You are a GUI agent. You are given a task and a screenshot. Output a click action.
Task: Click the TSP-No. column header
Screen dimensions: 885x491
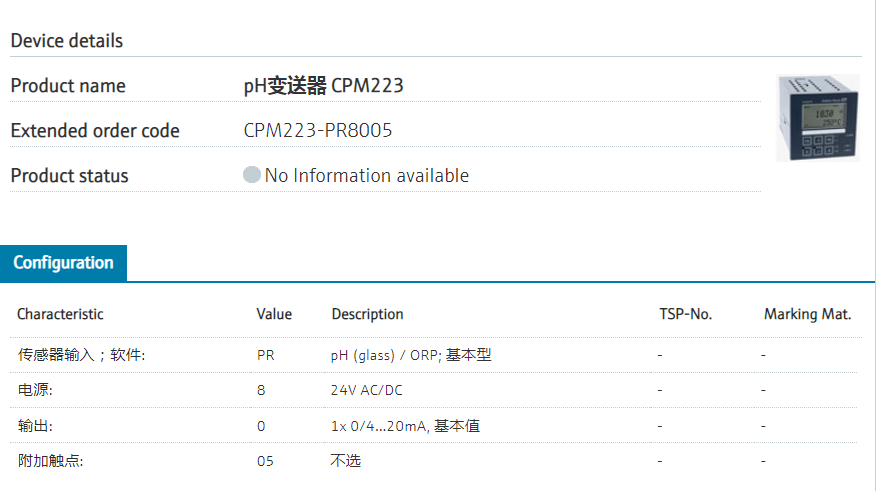coord(685,314)
